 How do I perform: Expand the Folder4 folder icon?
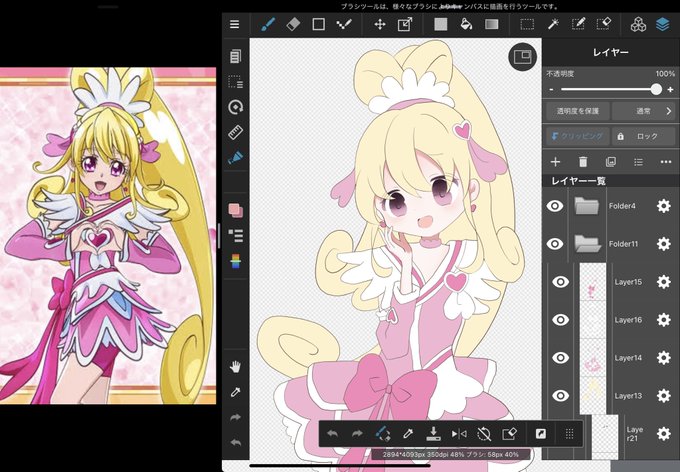586,206
